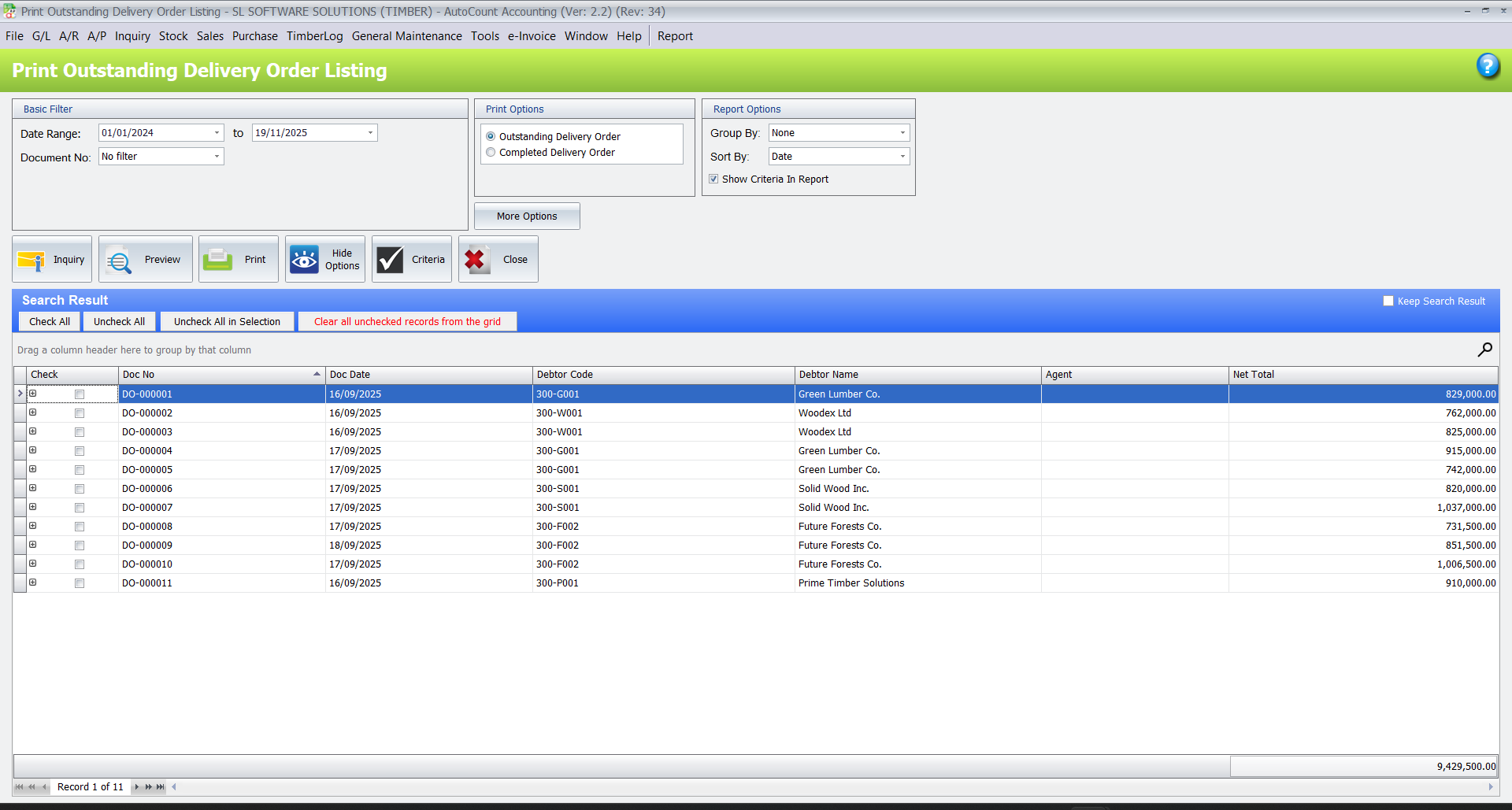Click the Check All button
Viewport: 1512px width, 810px height.
pos(49,321)
